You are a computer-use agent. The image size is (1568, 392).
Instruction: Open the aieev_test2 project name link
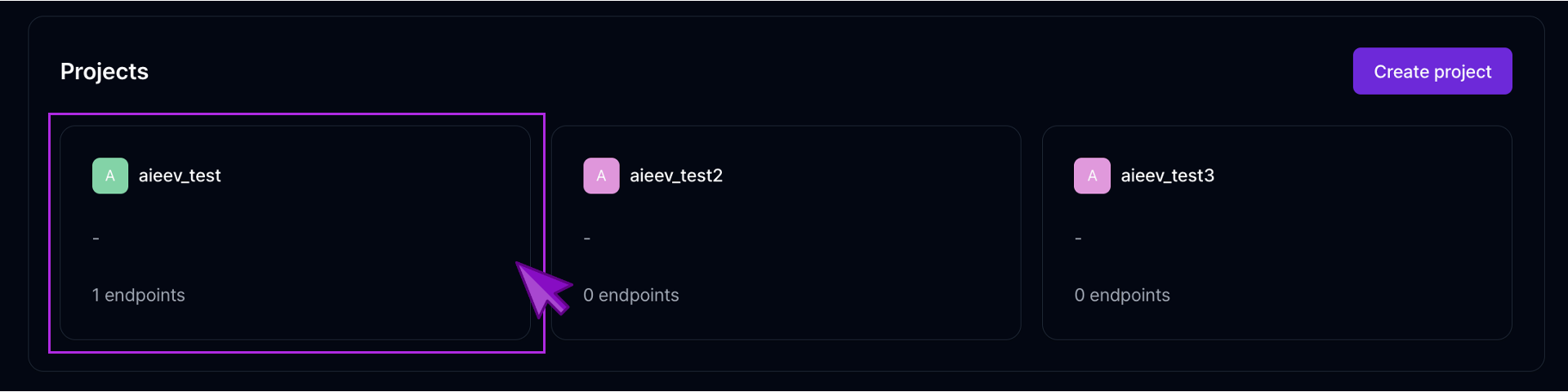(676, 176)
